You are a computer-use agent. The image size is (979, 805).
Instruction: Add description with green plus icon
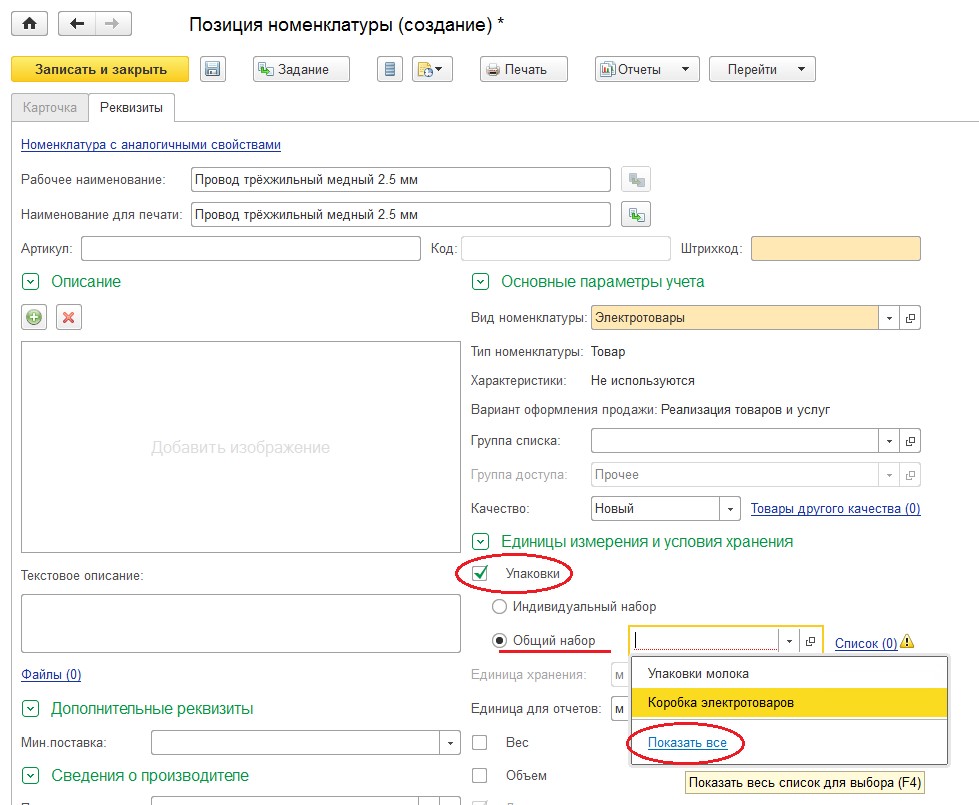pos(34,317)
